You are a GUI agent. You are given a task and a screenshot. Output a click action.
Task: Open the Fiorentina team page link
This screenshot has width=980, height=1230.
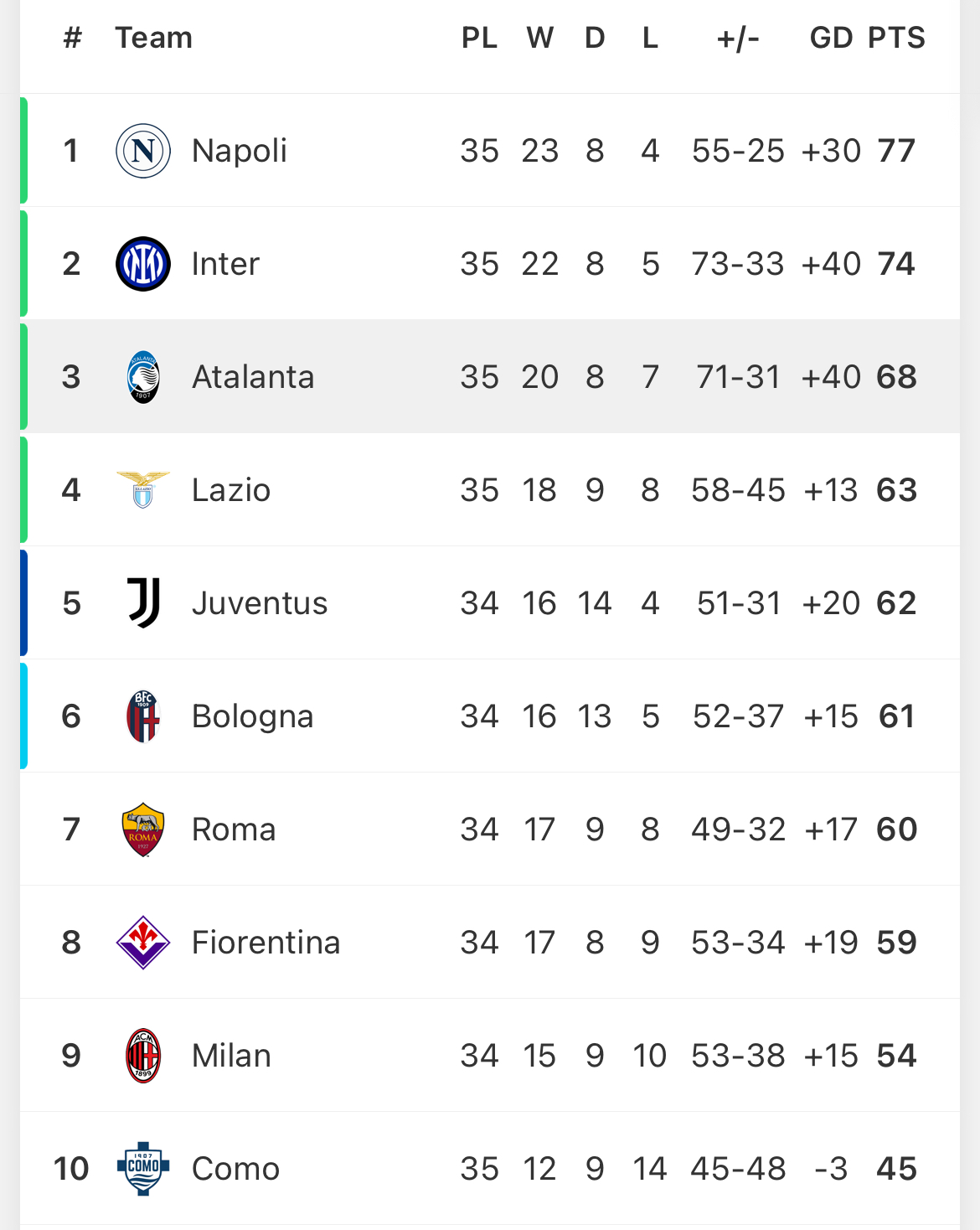tap(266, 943)
